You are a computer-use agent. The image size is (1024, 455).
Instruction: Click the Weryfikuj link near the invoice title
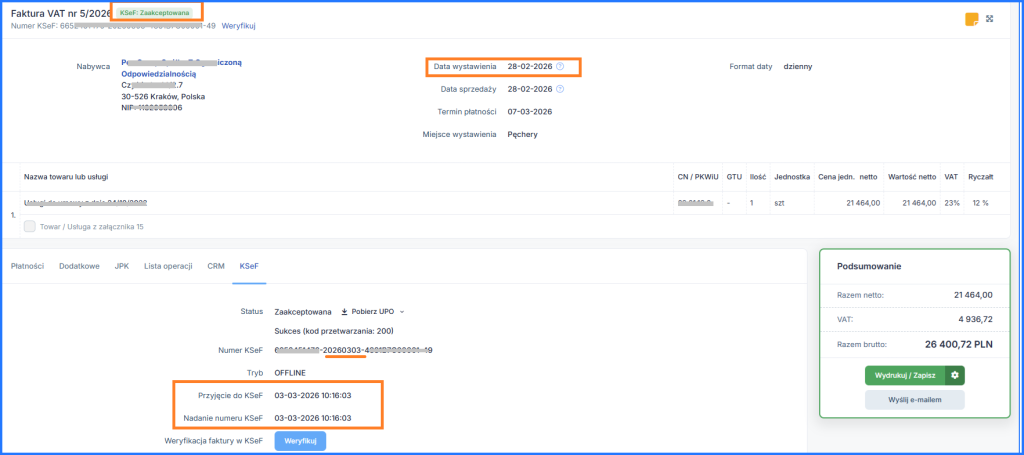[238, 25]
